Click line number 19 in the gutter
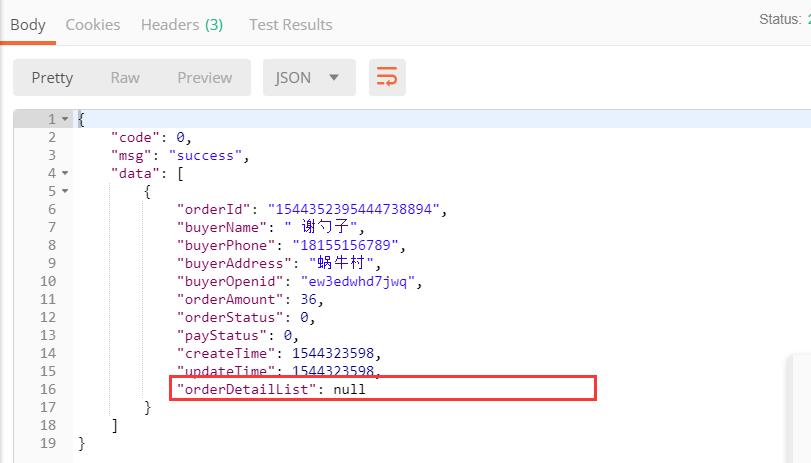The width and height of the screenshot is (811, 463). (48, 443)
